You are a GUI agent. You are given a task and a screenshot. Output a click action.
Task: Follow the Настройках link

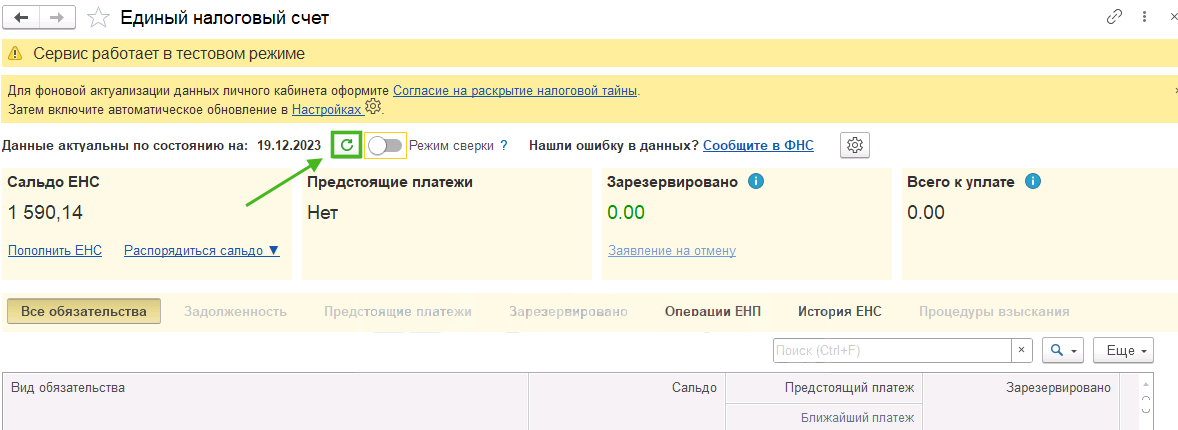tap(327, 109)
